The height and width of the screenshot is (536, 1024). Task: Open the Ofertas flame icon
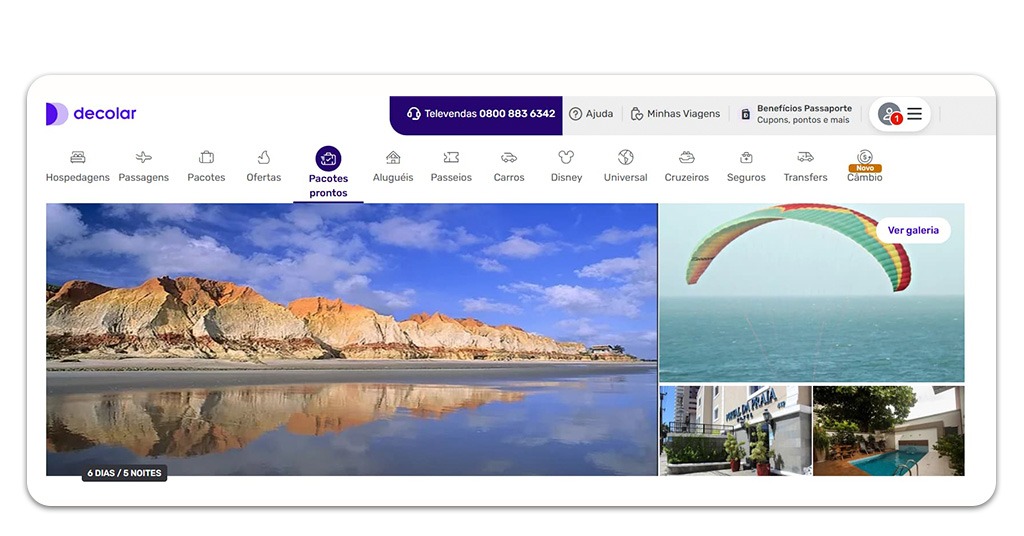pyautogui.click(x=264, y=158)
